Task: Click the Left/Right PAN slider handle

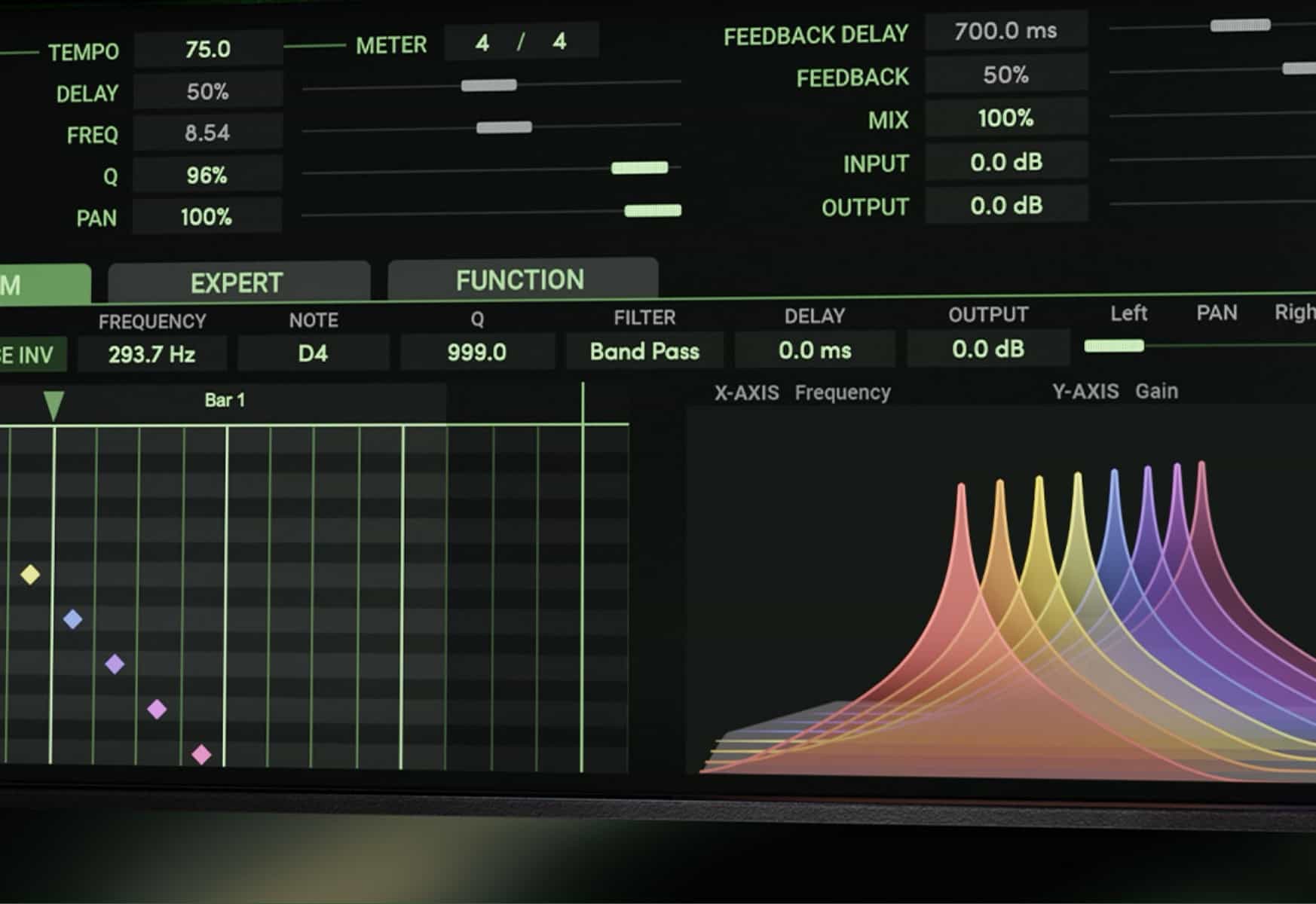Action: (x=1113, y=346)
